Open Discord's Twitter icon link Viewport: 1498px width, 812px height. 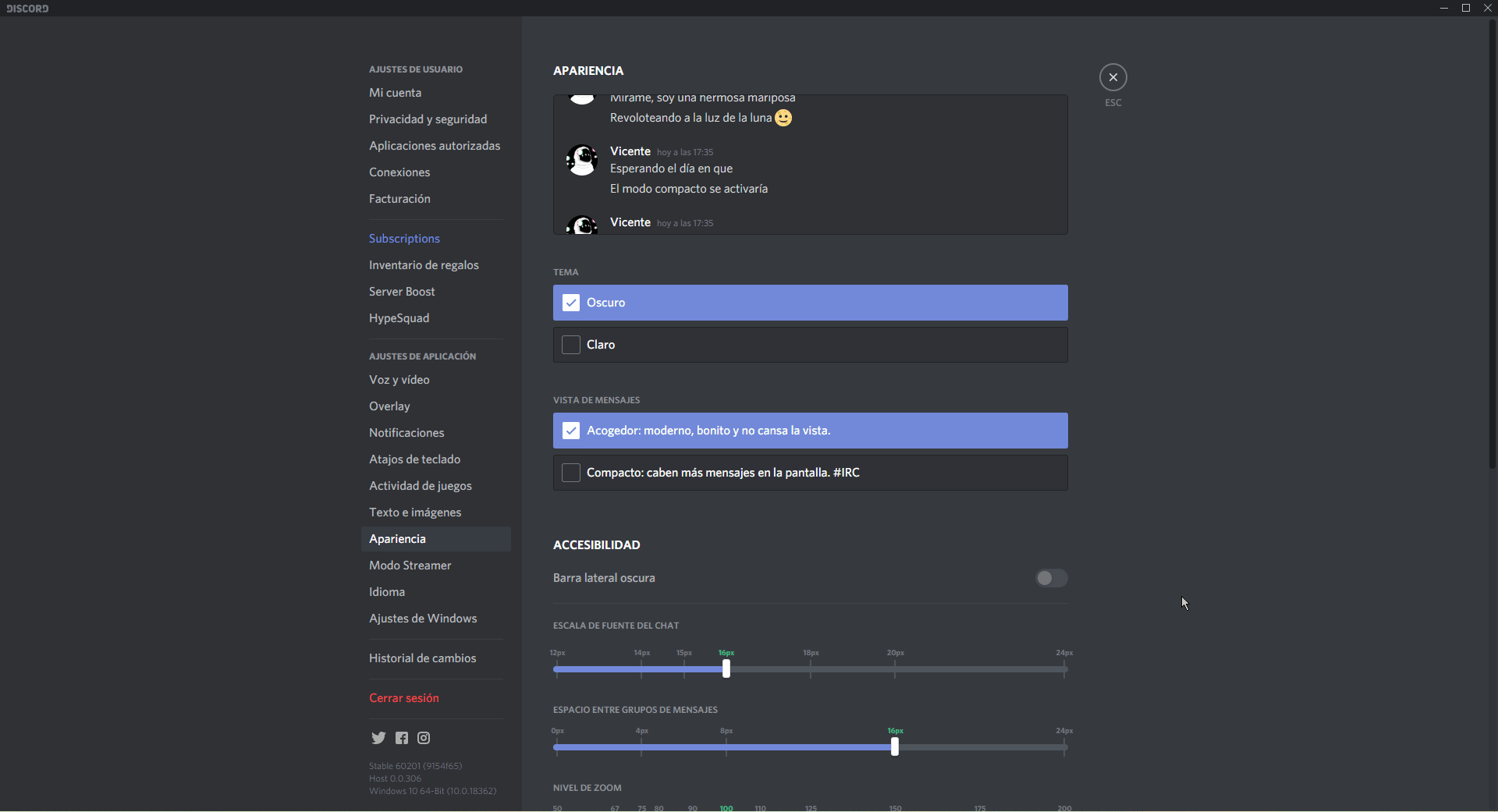pyautogui.click(x=378, y=738)
